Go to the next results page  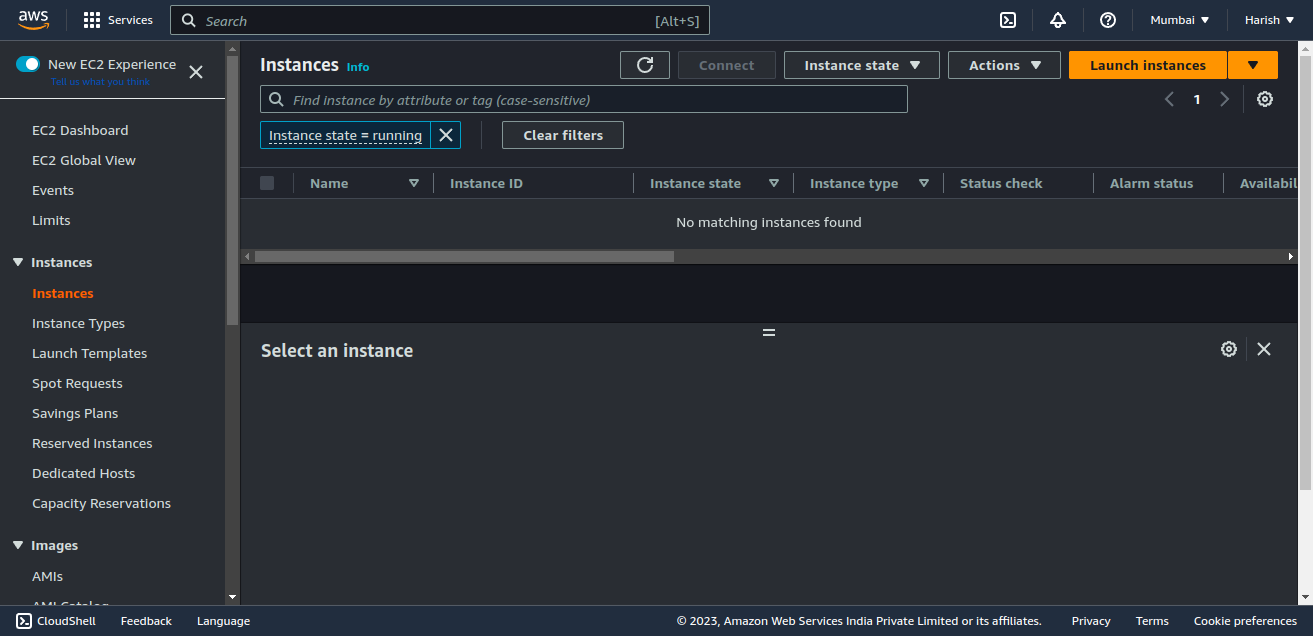click(1224, 99)
